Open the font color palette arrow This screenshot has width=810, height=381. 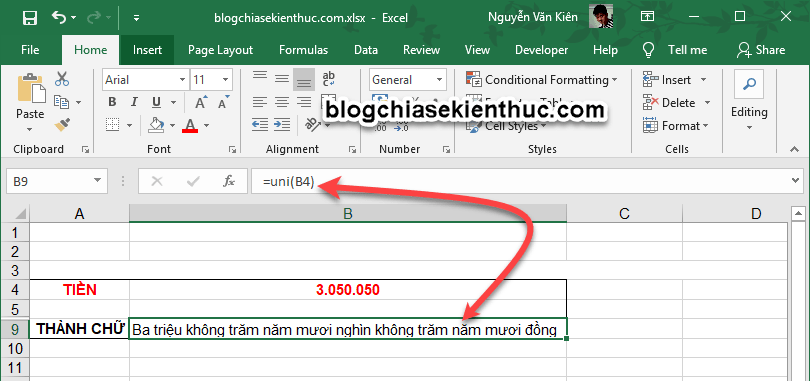[x=207, y=125]
